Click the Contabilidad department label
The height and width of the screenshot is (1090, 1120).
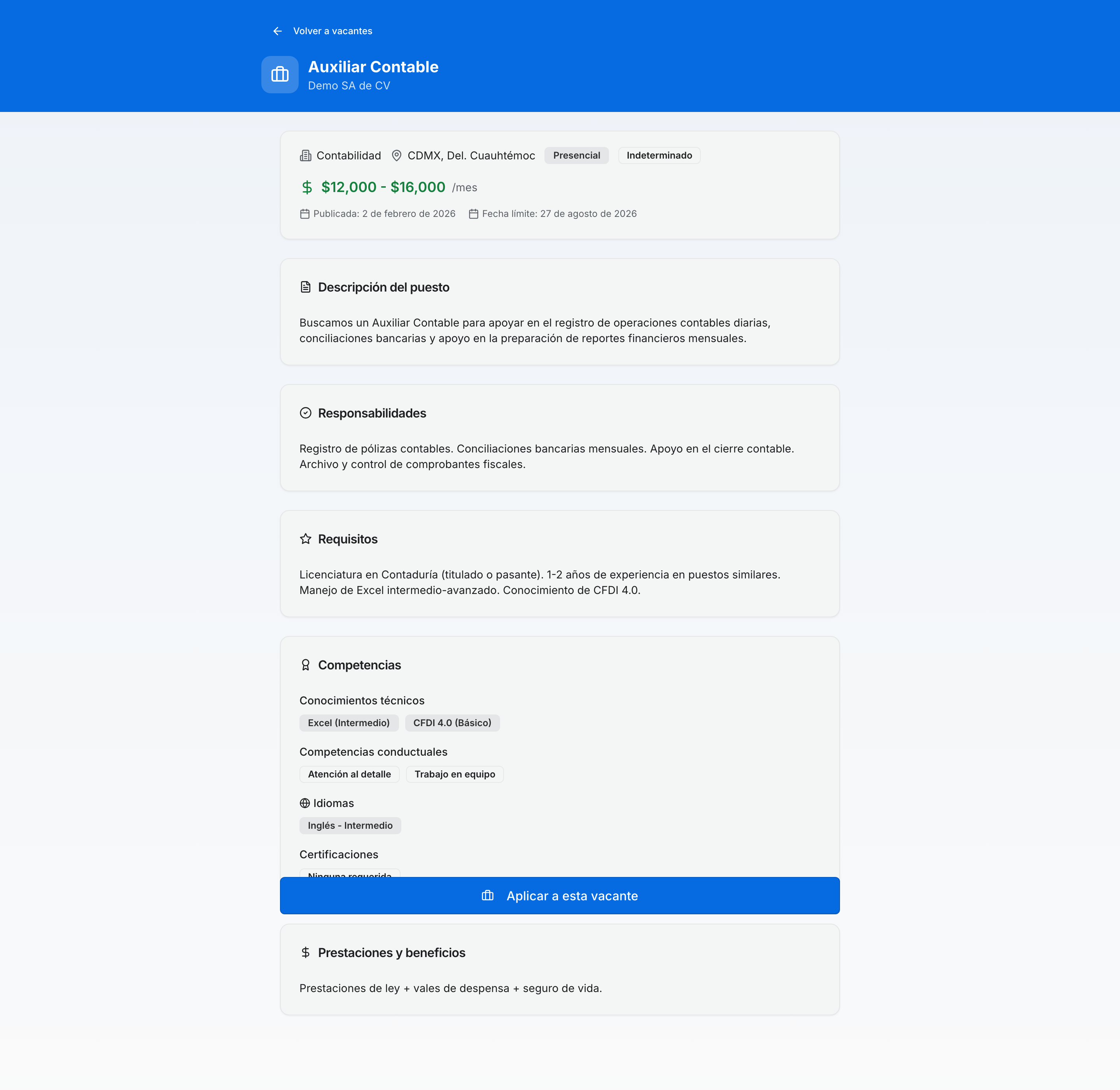tap(349, 156)
